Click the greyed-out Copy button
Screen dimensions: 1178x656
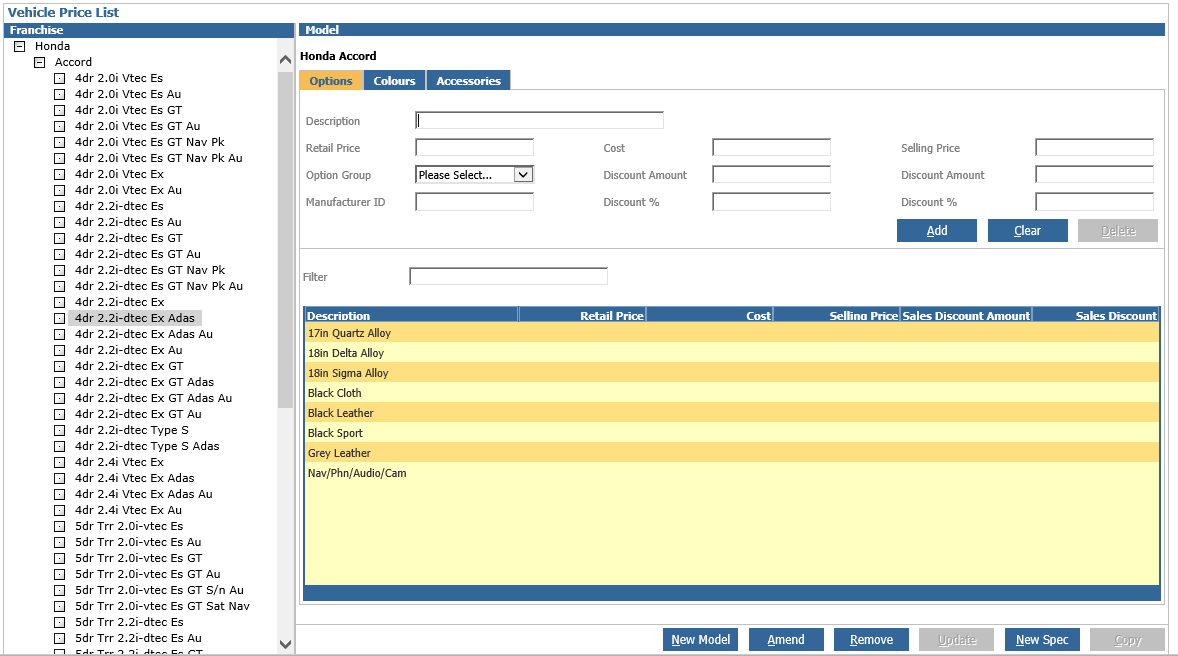pos(1128,639)
